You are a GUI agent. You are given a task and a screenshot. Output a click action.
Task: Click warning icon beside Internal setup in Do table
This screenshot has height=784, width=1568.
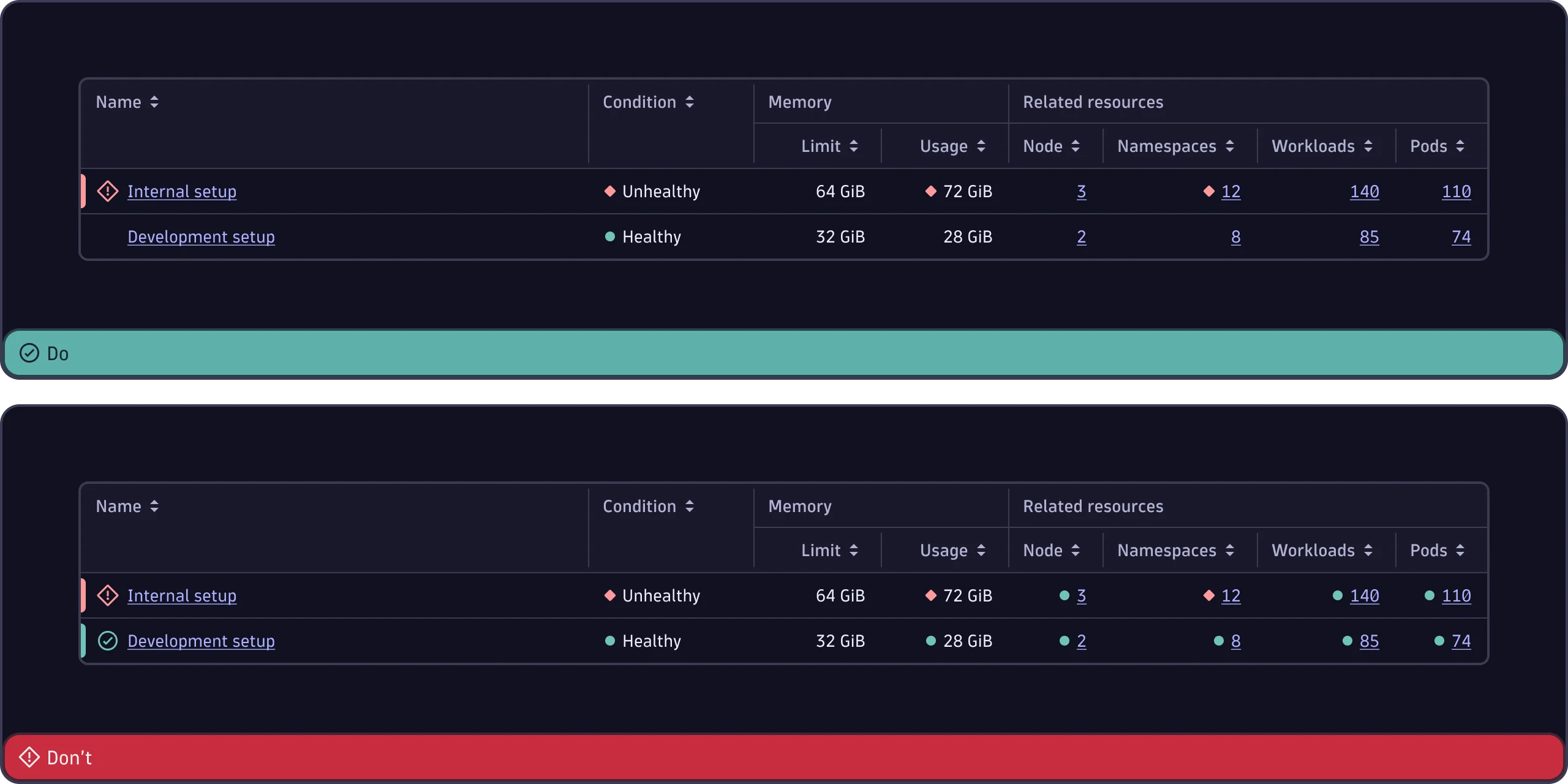point(108,191)
